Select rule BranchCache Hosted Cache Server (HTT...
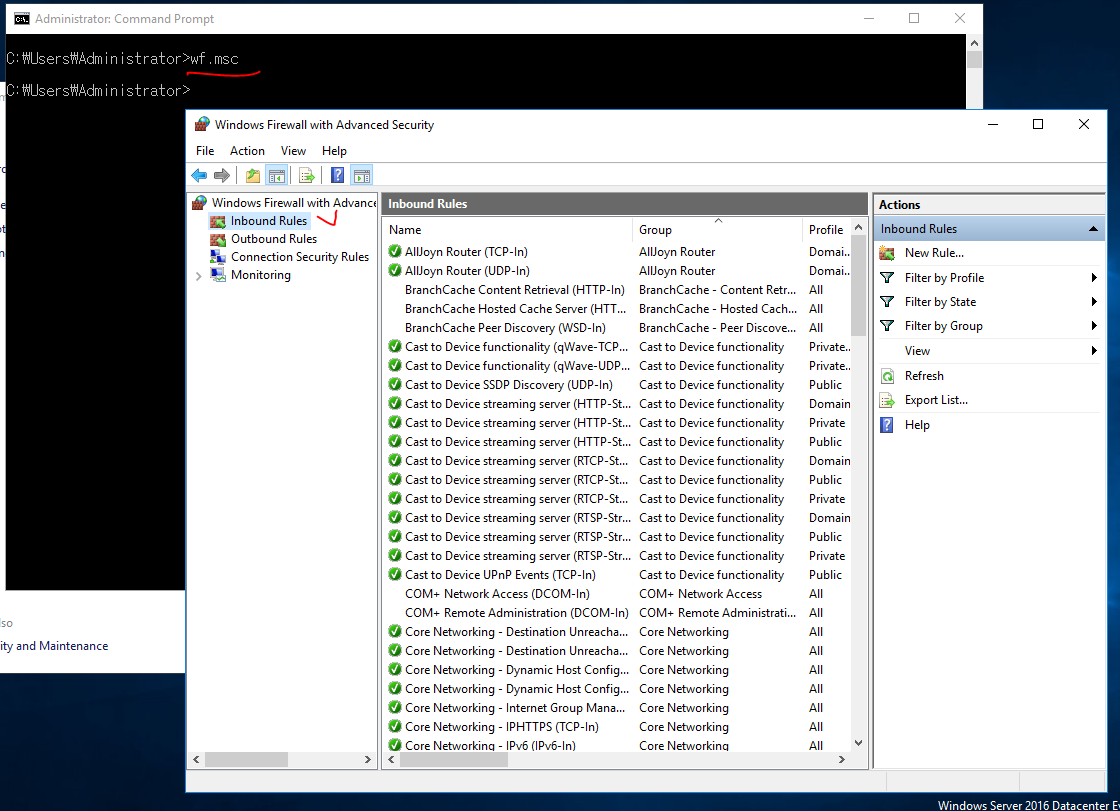1120x811 pixels. (x=515, y=309)
